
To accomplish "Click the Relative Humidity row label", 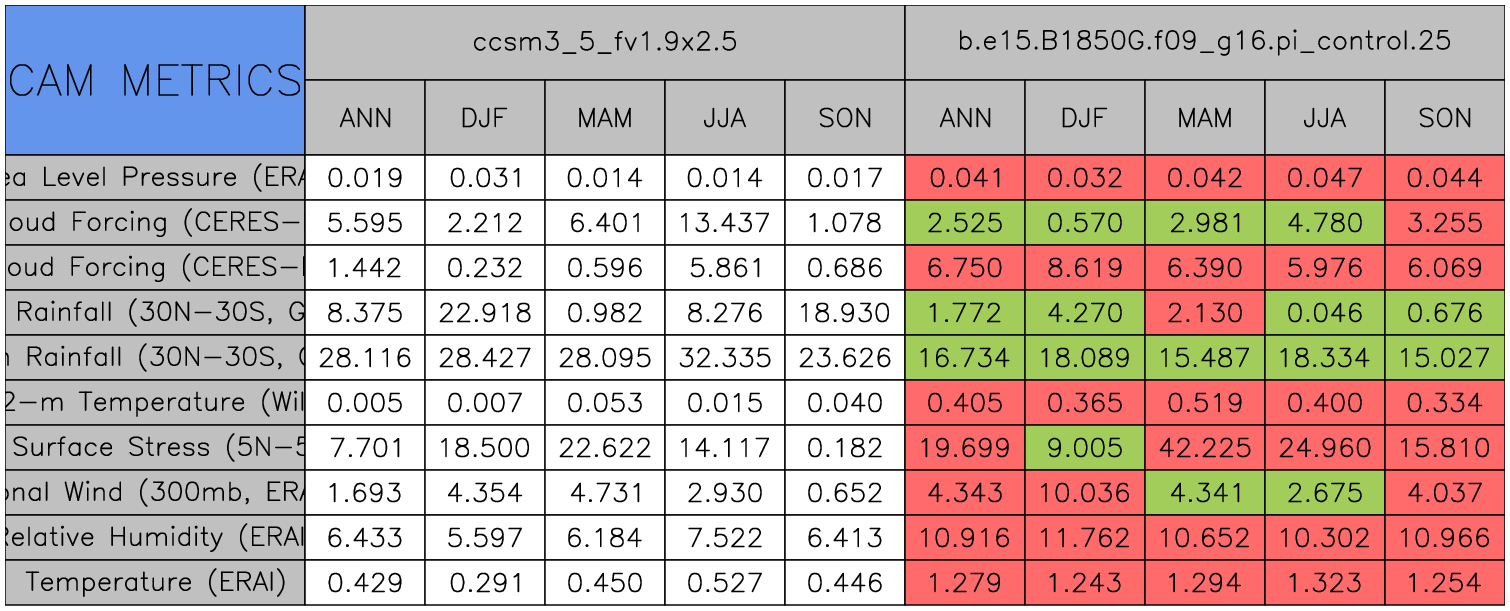I will pyautogui.click(x=155, y=537).
